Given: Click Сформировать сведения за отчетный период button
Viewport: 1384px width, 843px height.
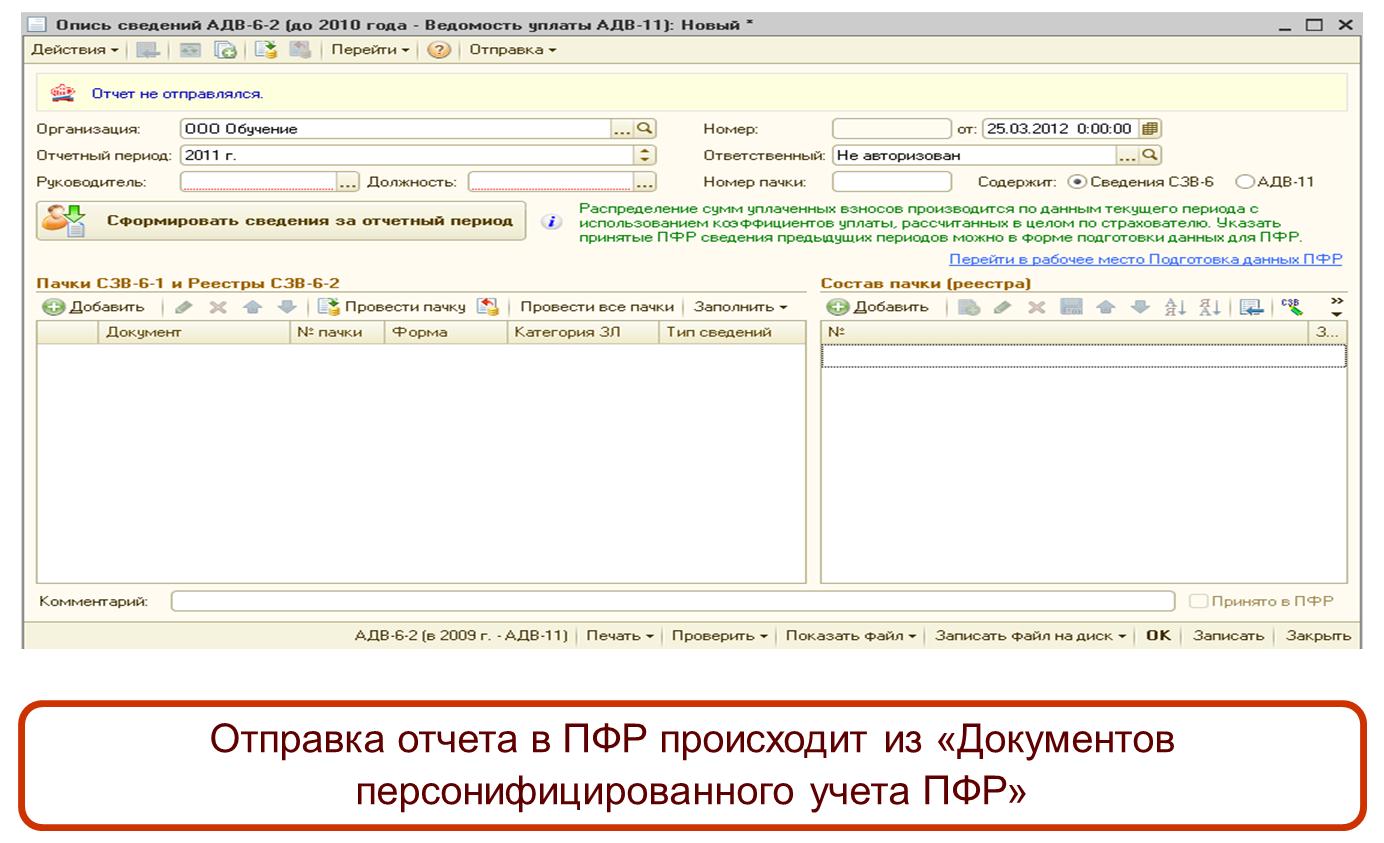Looking at the screenshot, I should (x=281, y=221).
